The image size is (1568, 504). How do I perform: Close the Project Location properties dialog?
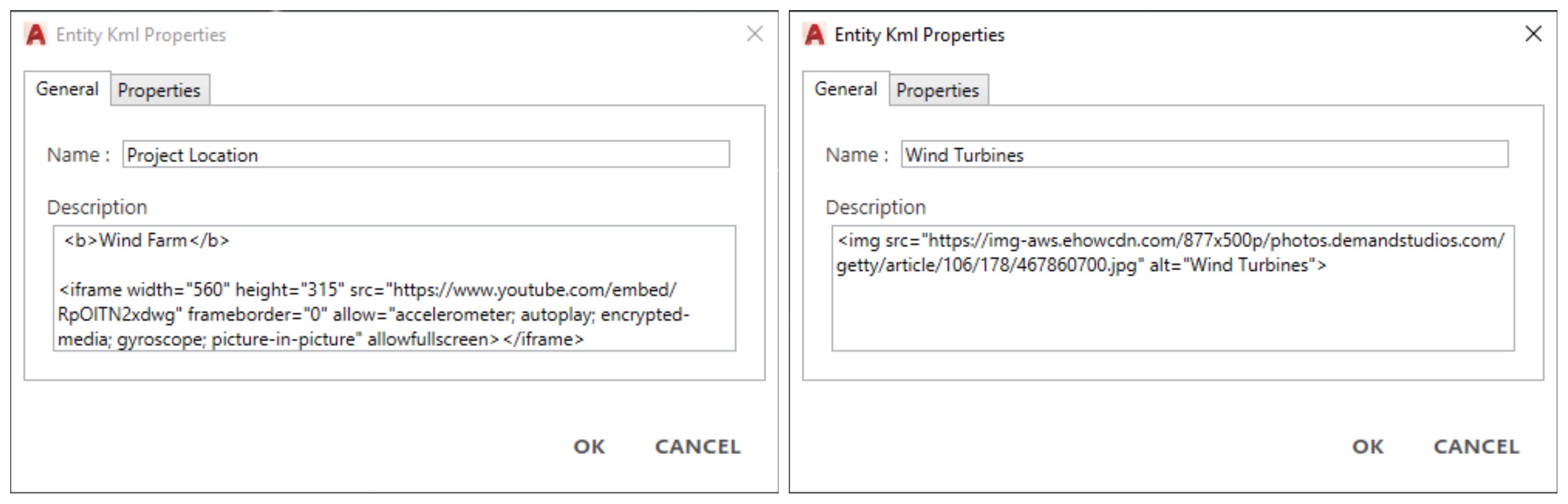[x=755, y=34]
